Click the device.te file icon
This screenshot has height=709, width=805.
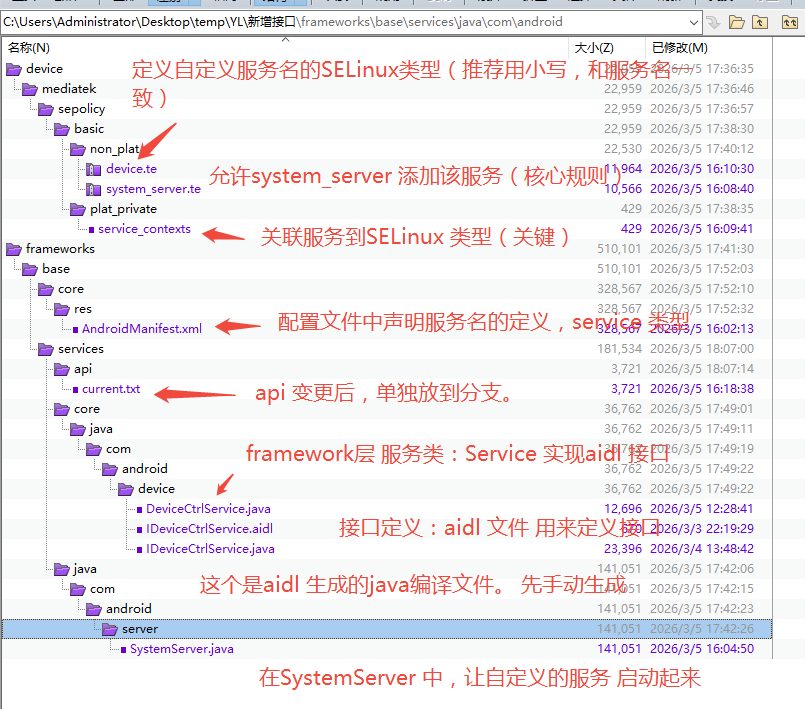[x=93, y=169]
